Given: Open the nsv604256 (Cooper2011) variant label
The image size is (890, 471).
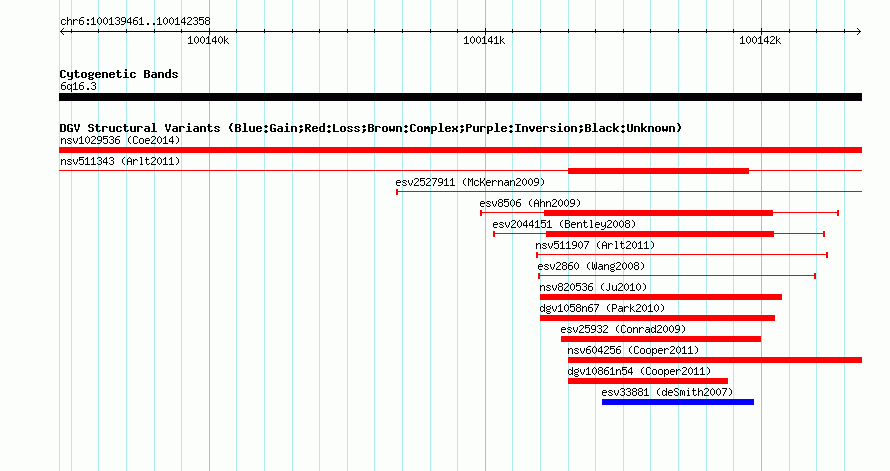Looking at the screenshot, I should [x=633, y=350].
